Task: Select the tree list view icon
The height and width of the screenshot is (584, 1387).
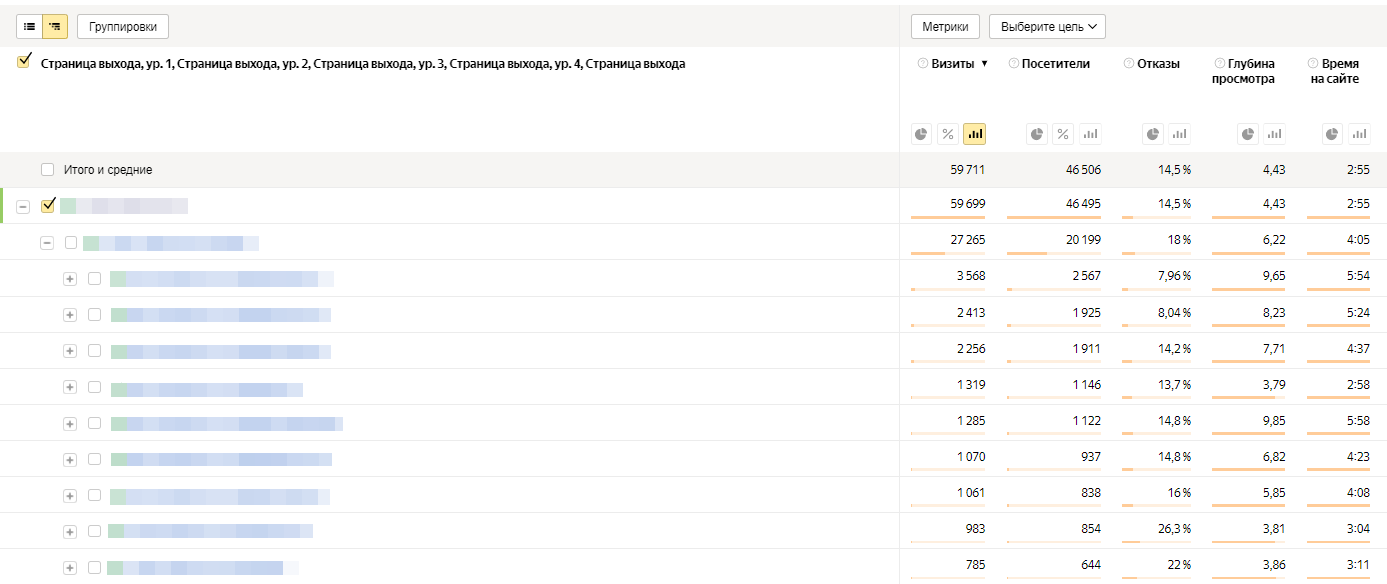Action: click(x=55, y=26)
